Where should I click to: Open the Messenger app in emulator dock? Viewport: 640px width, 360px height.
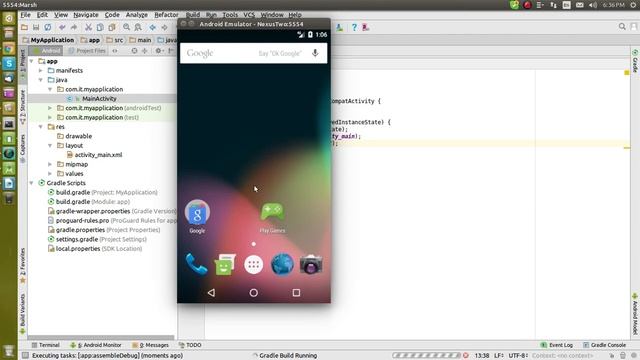[x=224, y=264]
